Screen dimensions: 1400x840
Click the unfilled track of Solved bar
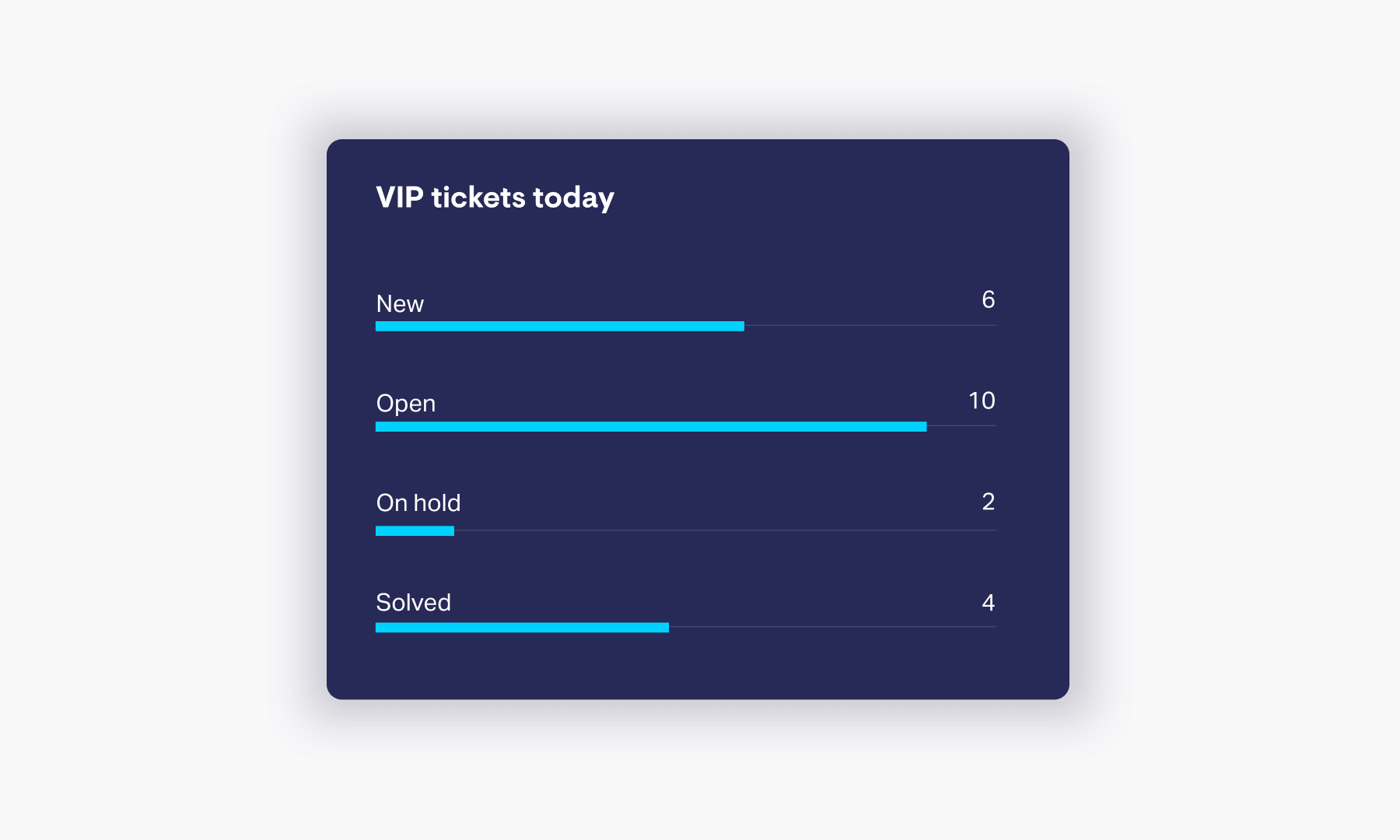832,627
